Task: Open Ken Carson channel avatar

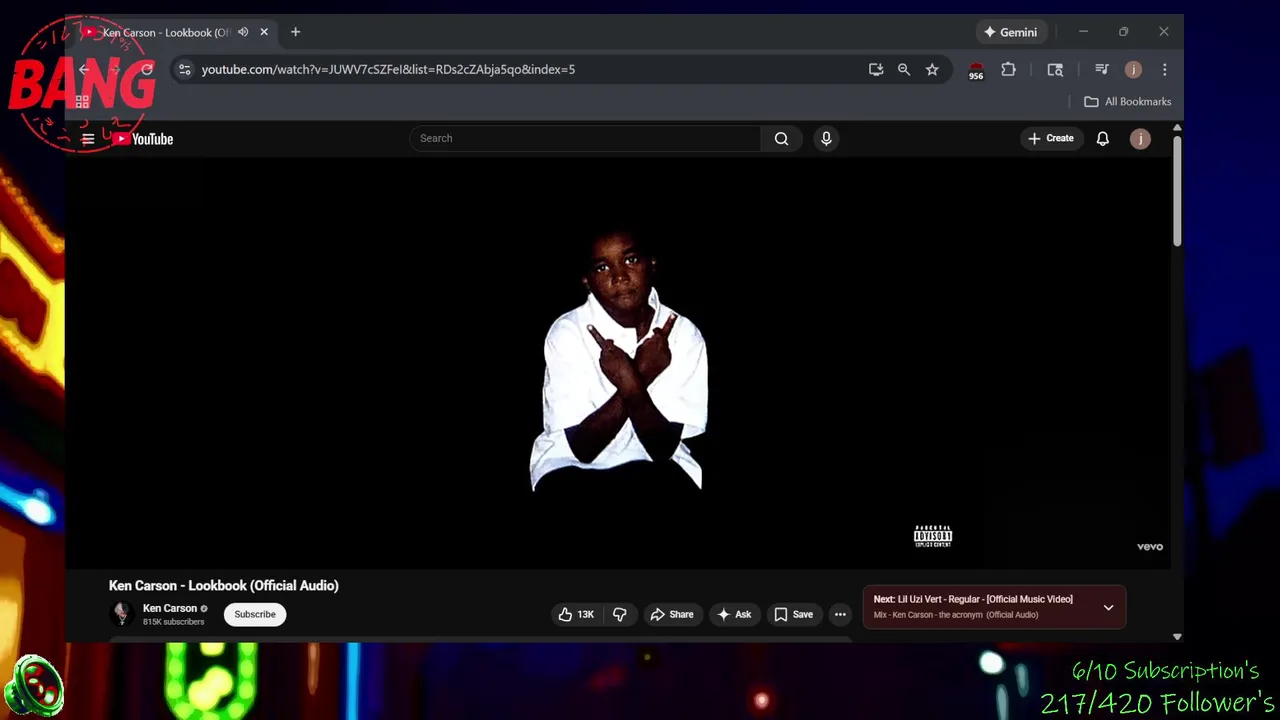Action: pyautogui.click(x=121, y=614)
